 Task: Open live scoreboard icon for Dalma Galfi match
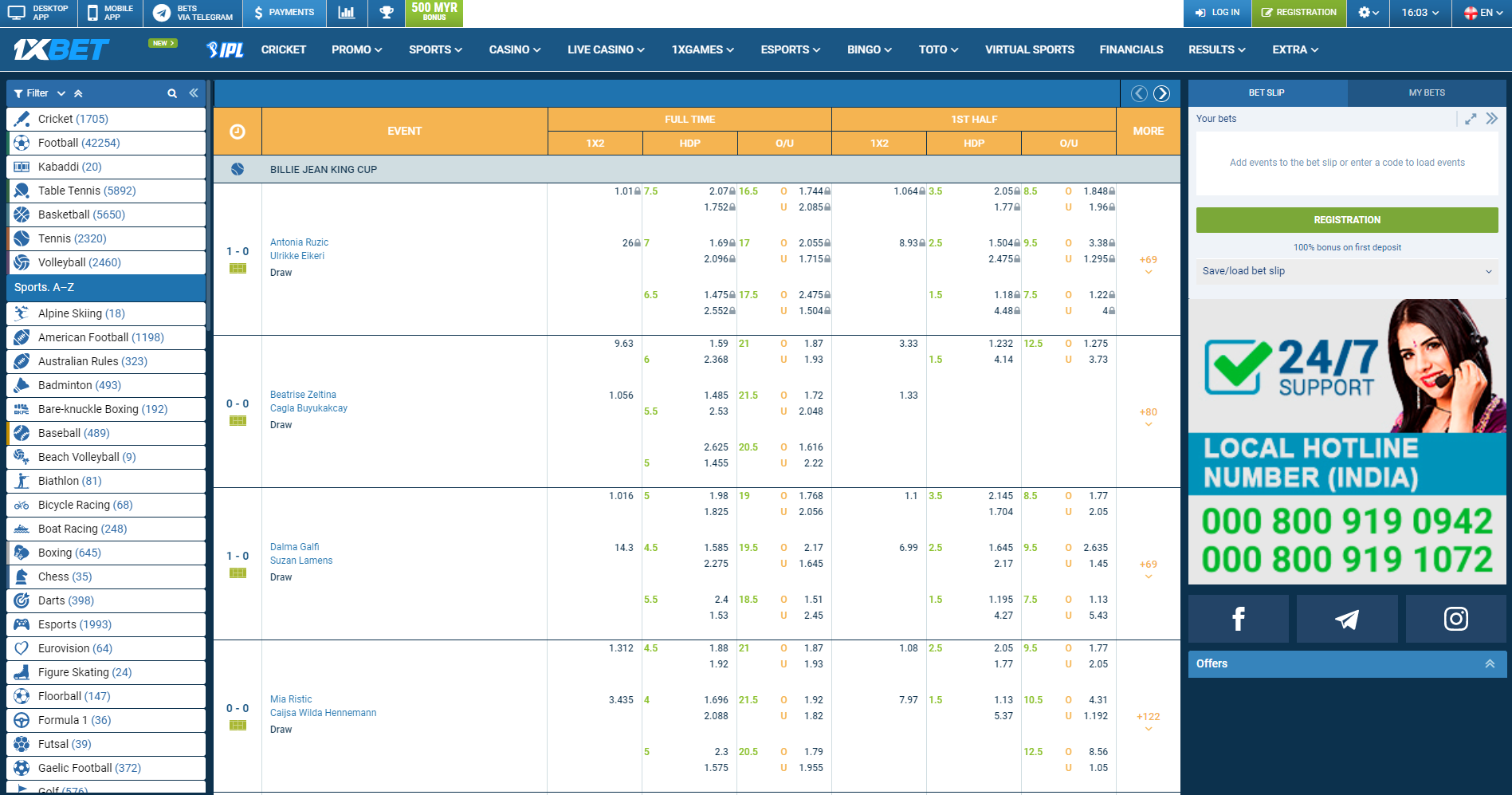pyautogui.click(x=238, y=573)
